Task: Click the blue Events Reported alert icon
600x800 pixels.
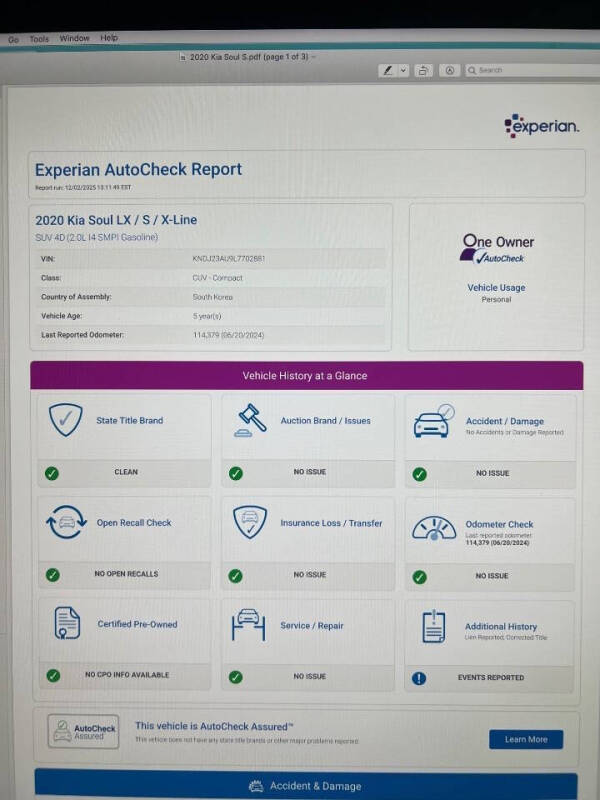Action: click(x=419, y=677)
